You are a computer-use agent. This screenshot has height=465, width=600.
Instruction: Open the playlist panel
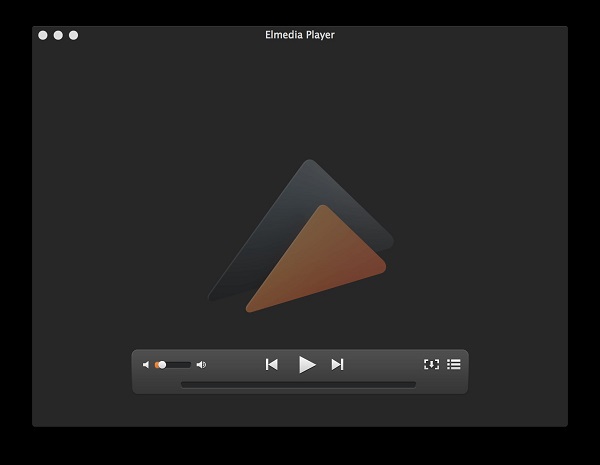pos(454,364)
